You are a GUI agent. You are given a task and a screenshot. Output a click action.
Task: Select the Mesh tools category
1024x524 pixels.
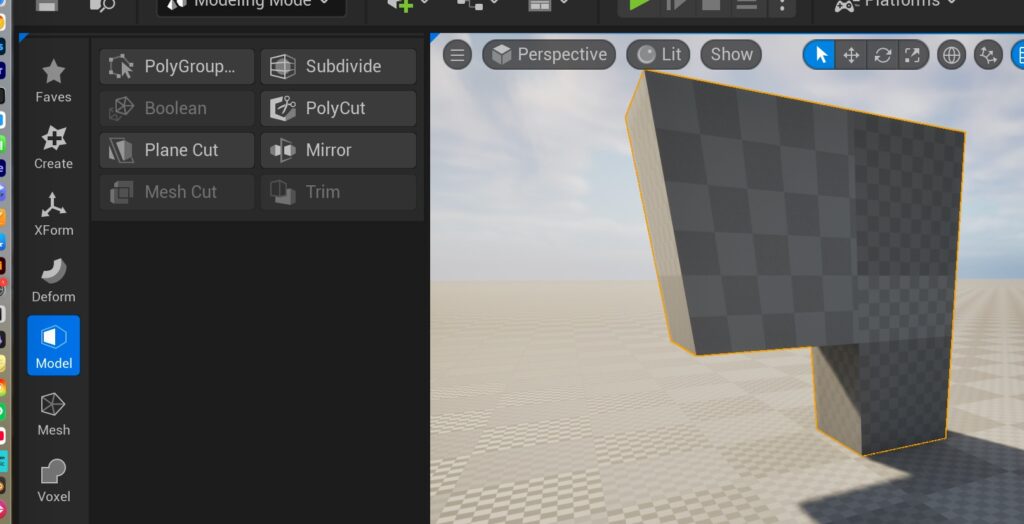click(53, 413)
